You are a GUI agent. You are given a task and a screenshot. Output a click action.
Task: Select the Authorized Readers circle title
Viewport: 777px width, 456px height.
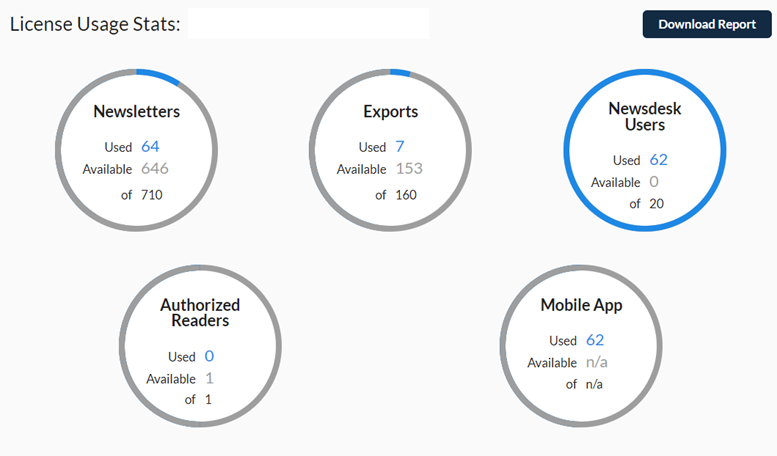click(x=200, y=312)
